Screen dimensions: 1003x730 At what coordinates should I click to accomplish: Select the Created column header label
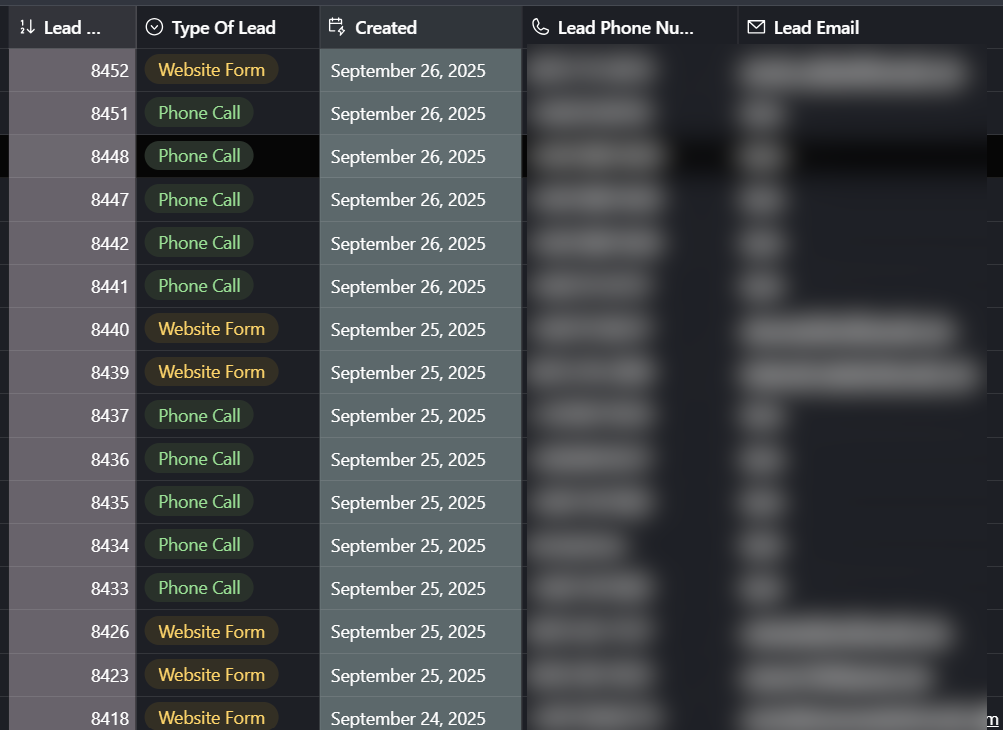point(386,28)
